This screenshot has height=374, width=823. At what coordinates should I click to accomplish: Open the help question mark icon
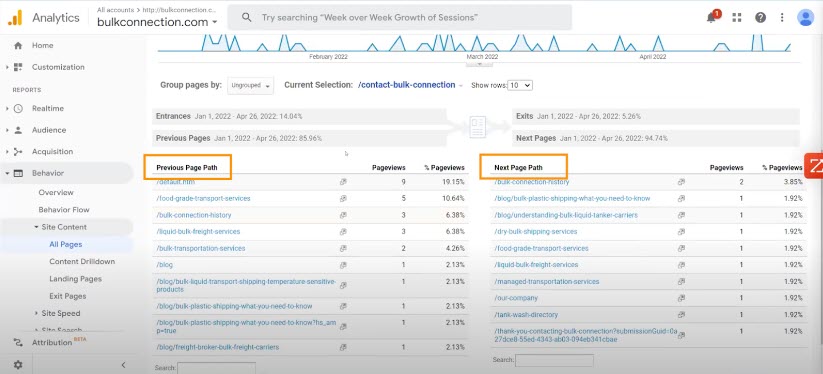(760, 17)
